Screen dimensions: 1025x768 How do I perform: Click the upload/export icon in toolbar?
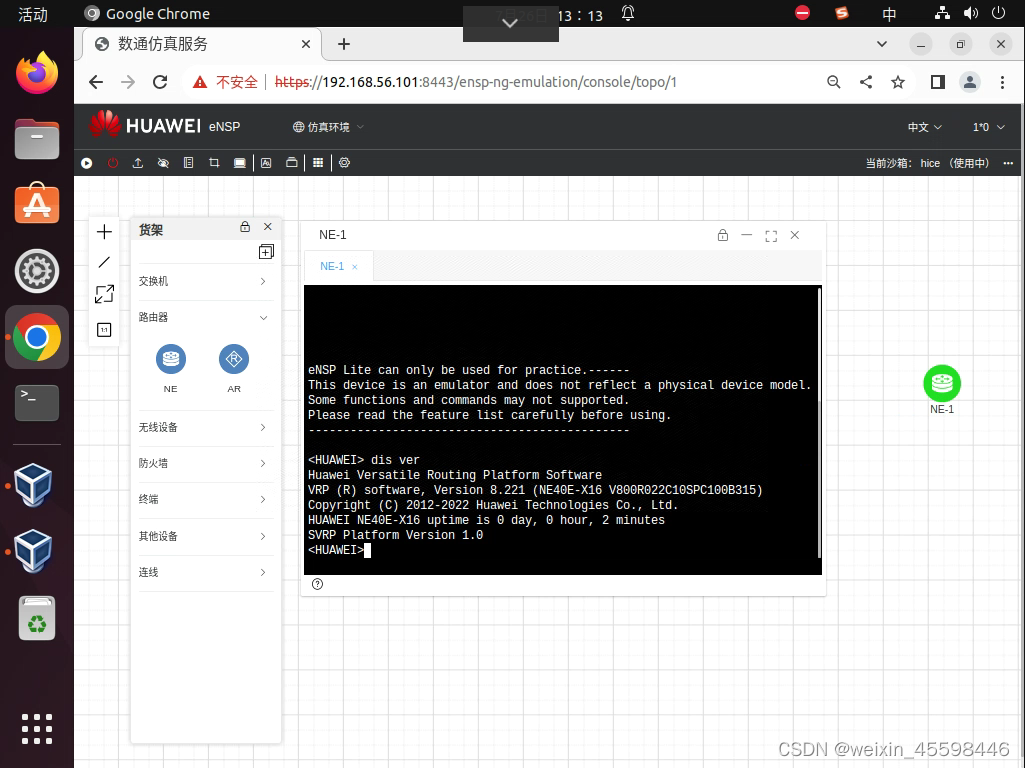point(137,163)
